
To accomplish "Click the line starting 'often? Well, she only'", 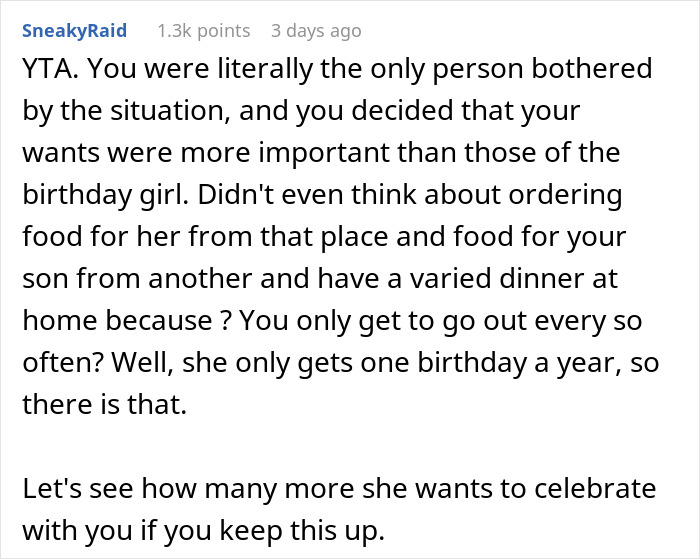I will click(x=341, y=363).
